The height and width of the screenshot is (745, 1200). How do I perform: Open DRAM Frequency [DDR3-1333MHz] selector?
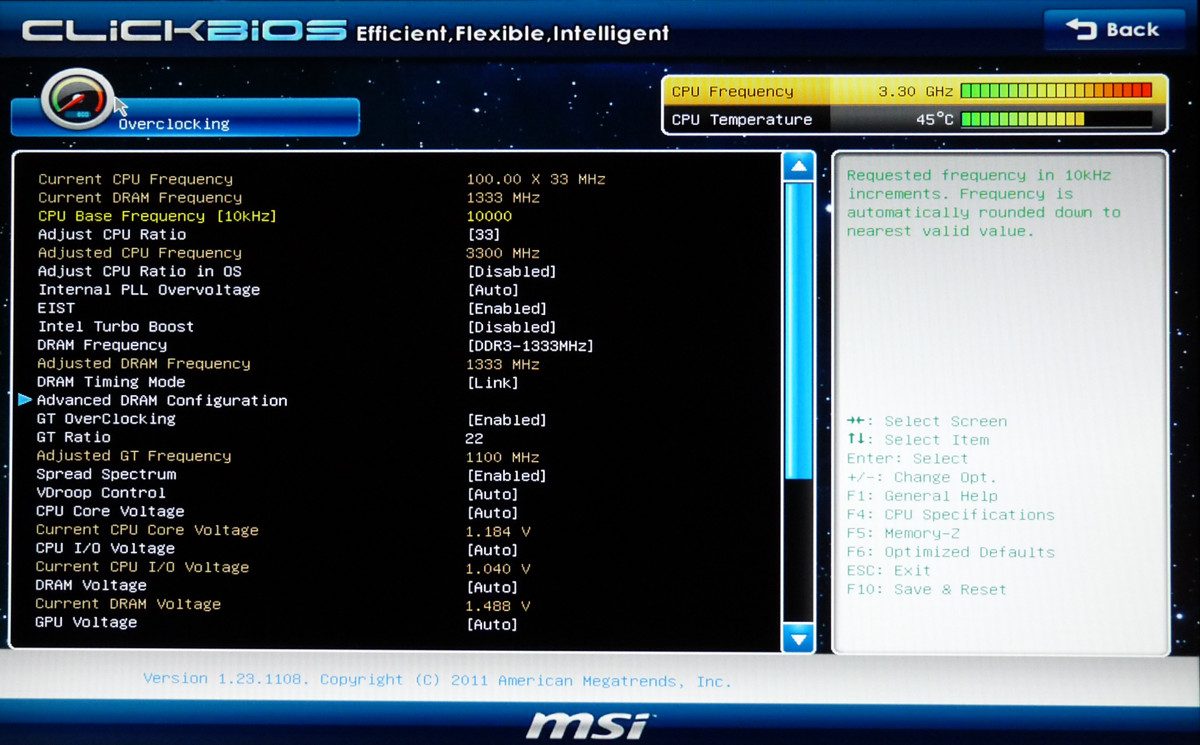530,345
